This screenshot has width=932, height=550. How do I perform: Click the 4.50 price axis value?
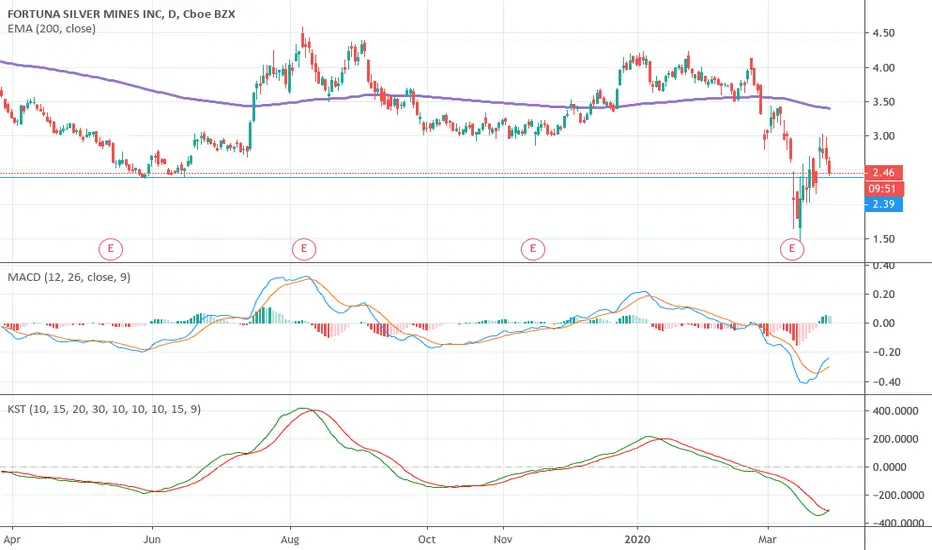coord(883,33)
